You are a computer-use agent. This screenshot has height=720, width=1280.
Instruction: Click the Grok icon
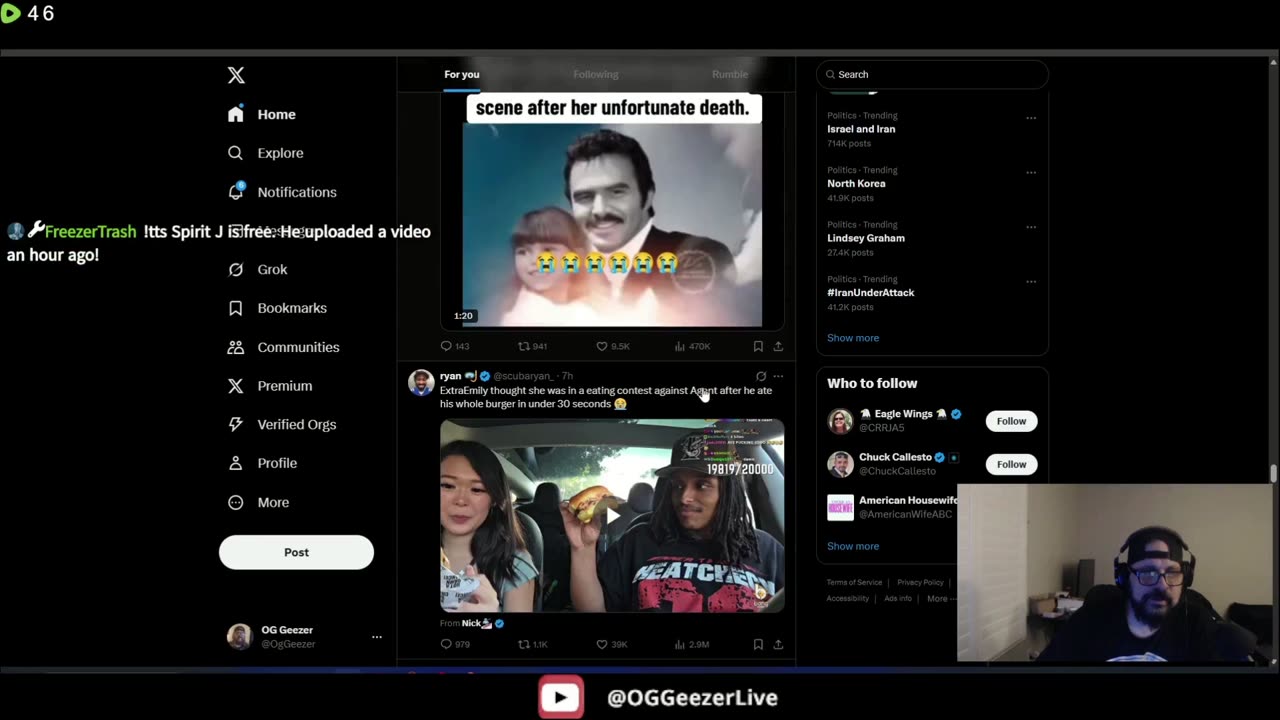click(x=236, y=269)
